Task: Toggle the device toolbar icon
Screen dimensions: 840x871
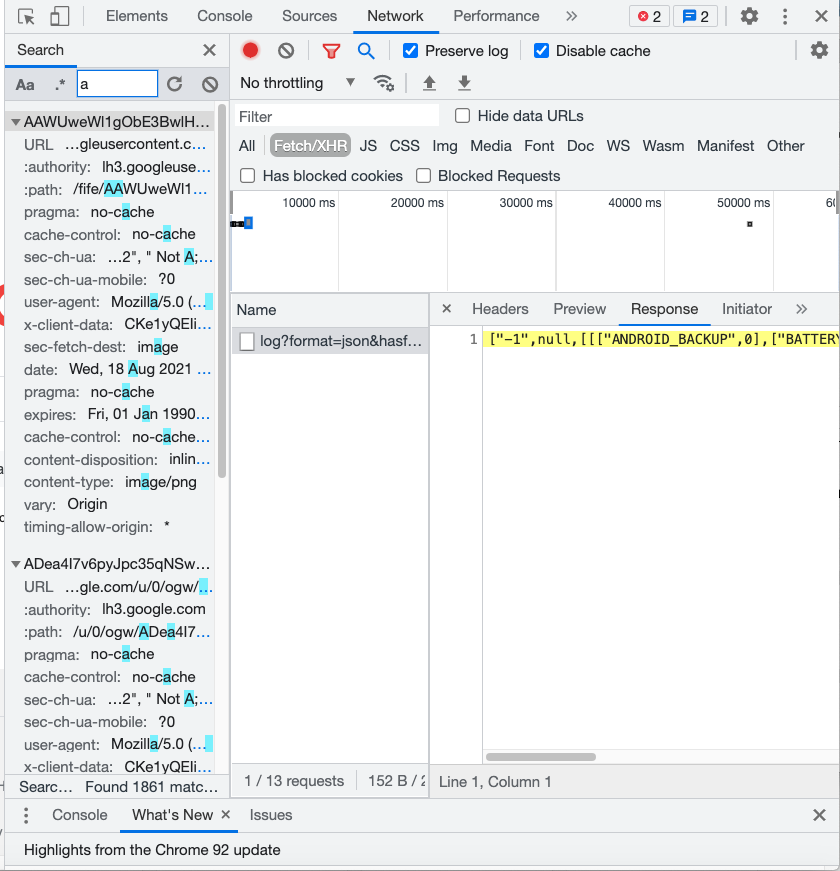Action: click(59, 17)
